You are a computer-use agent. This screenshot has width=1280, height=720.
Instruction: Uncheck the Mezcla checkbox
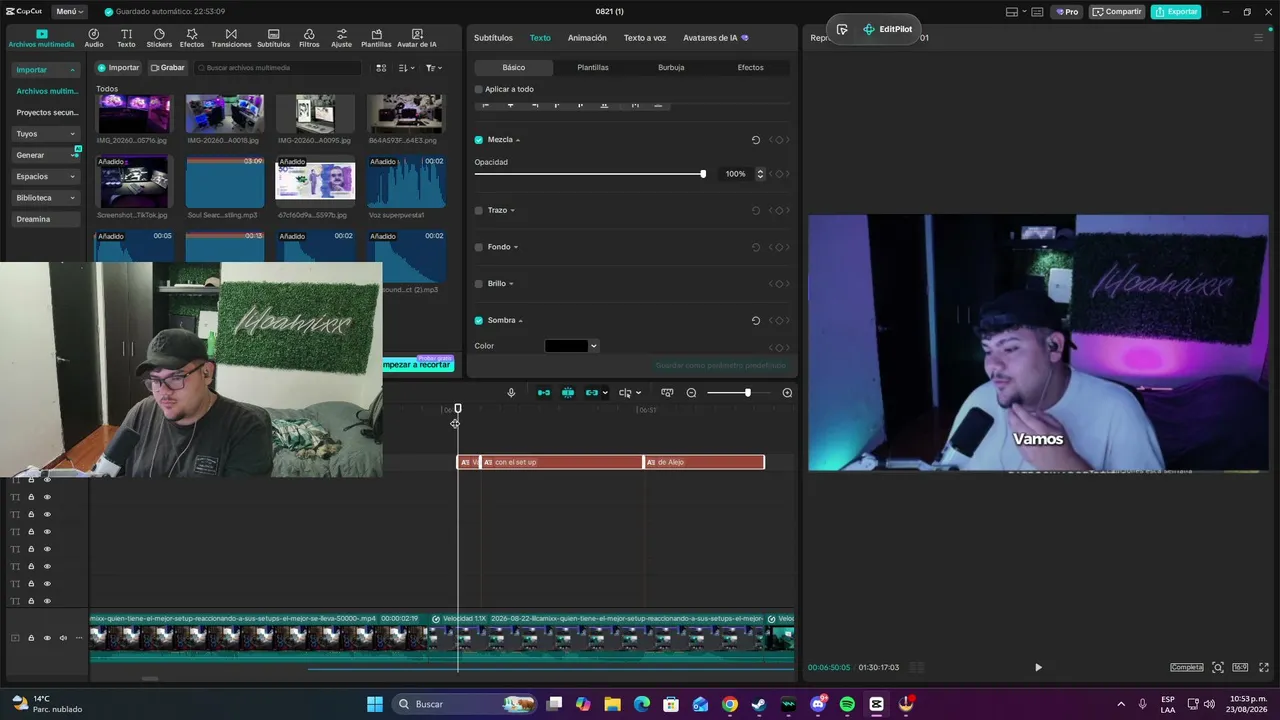coord(479,140)
